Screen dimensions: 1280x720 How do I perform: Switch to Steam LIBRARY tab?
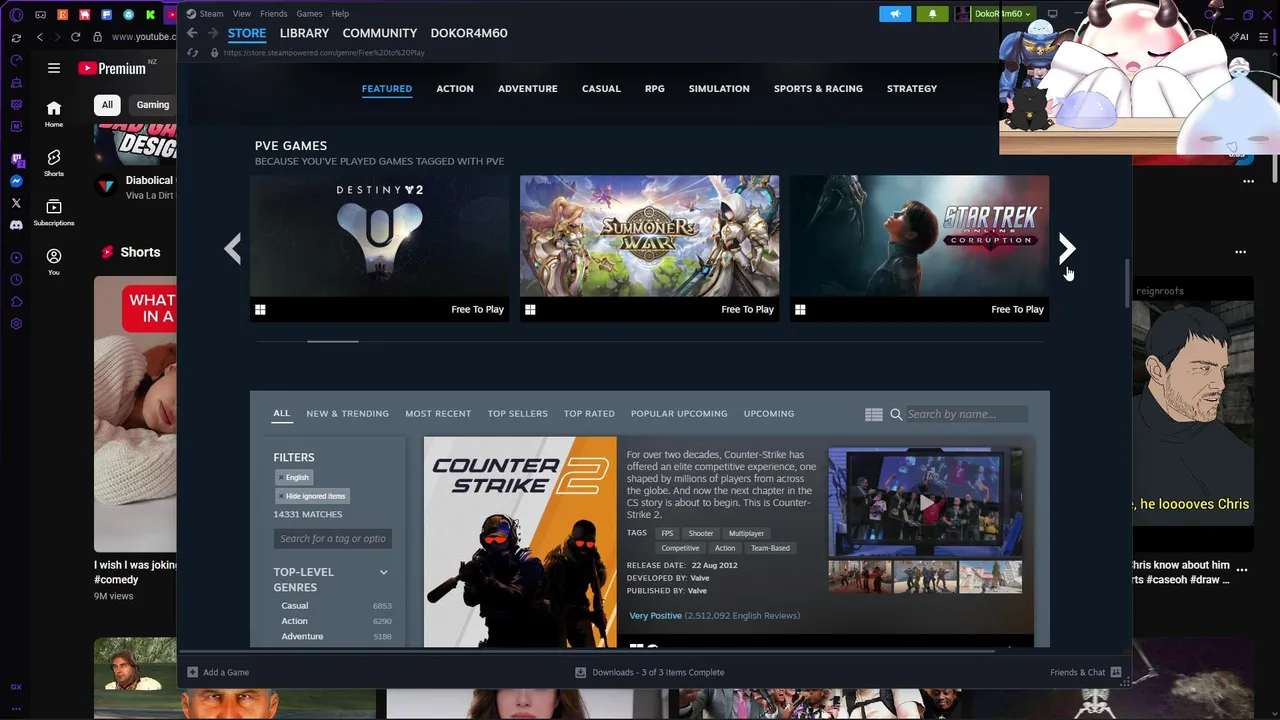click(304, 33)
